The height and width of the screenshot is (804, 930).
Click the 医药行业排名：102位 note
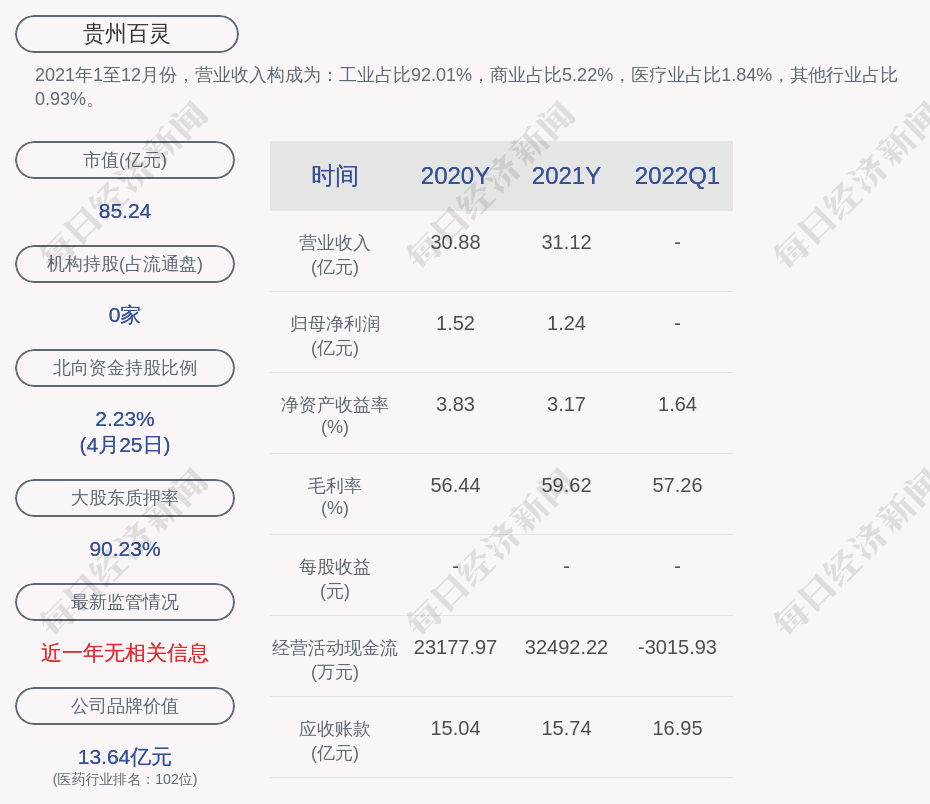(125, 779)
